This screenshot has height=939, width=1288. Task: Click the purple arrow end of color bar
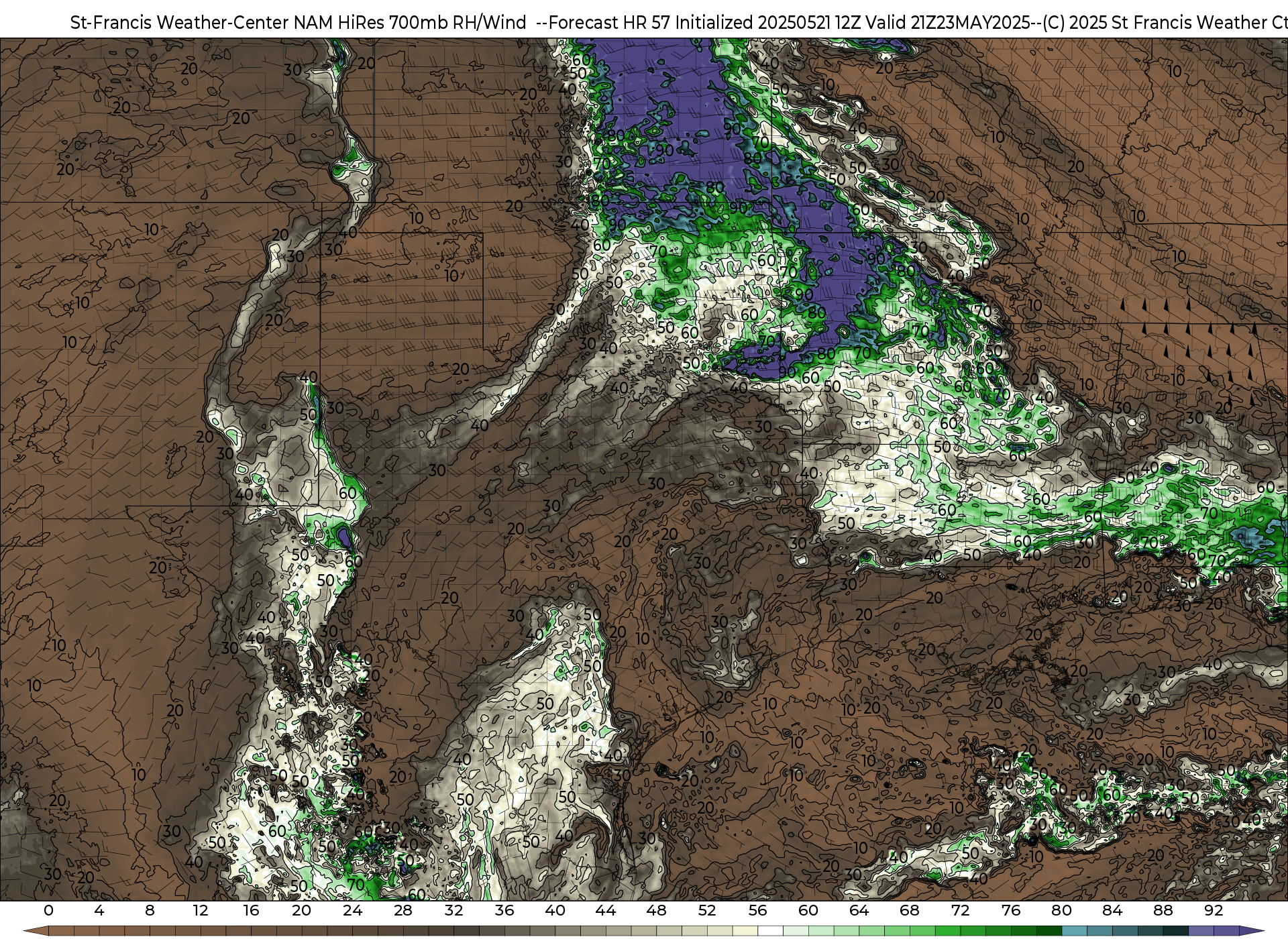tap(1251, 932)
